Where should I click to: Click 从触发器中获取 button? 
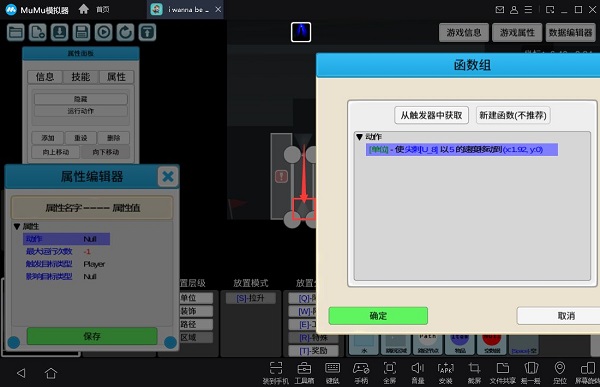point(431,115)
